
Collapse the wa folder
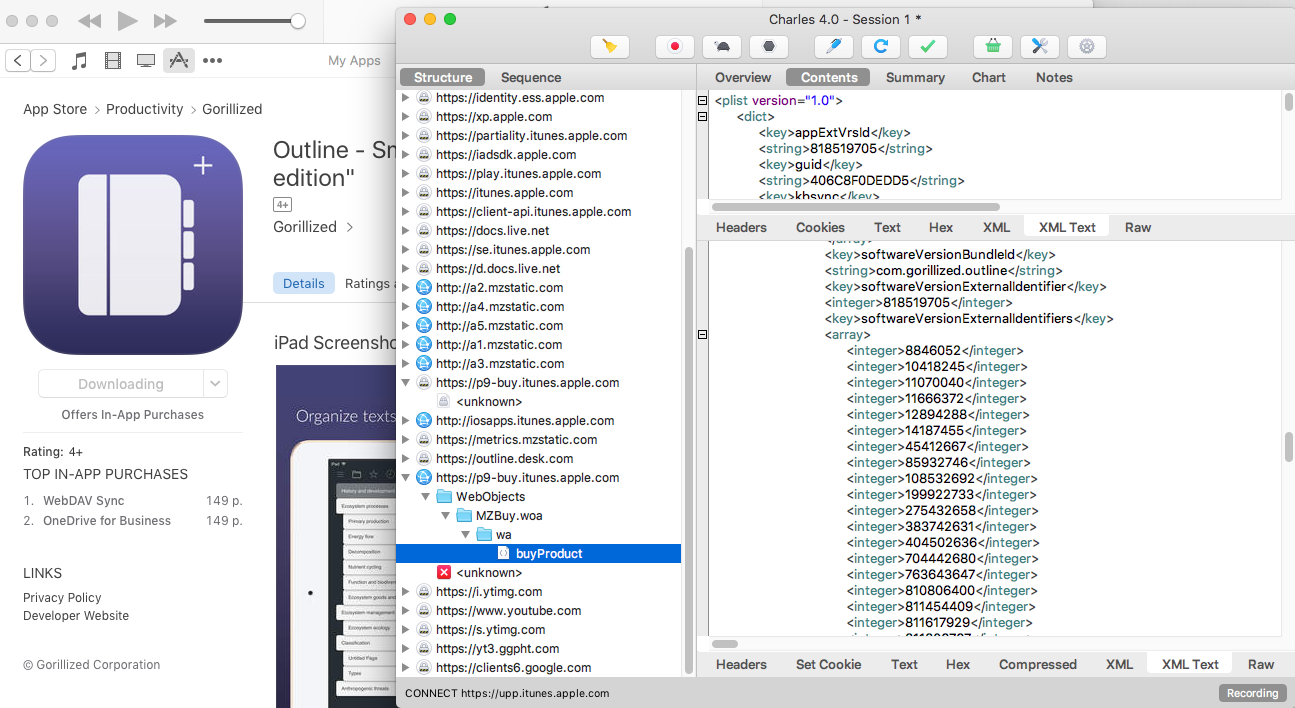coord(465,535)
